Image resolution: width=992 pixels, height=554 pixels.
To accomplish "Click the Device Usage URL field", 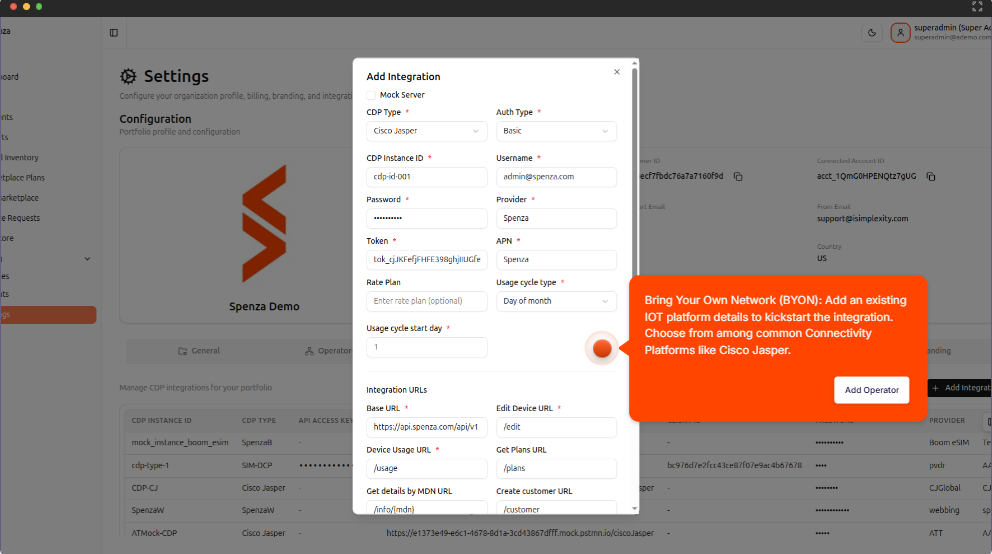I will tap(426, 469).
